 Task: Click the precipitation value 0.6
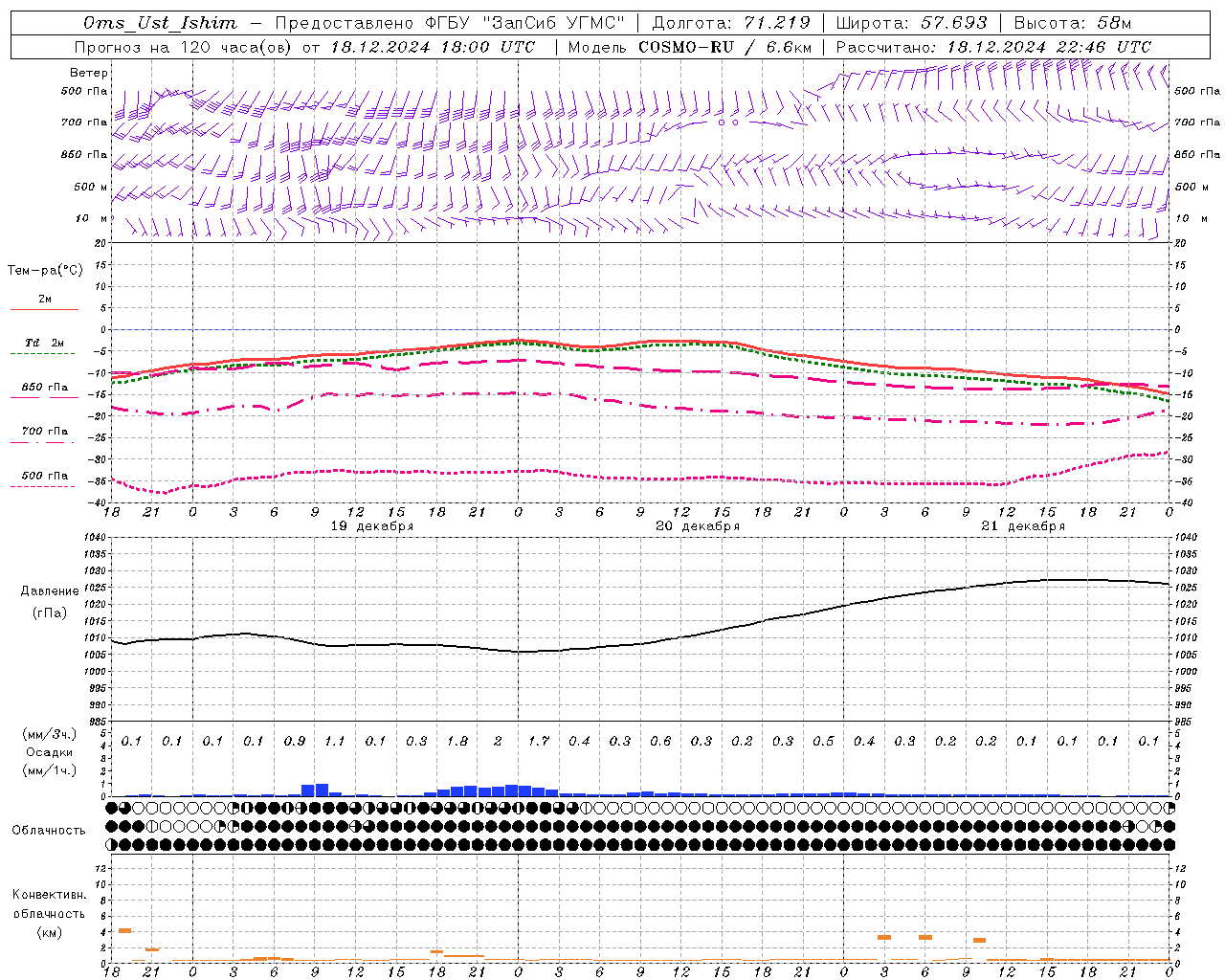660,741
